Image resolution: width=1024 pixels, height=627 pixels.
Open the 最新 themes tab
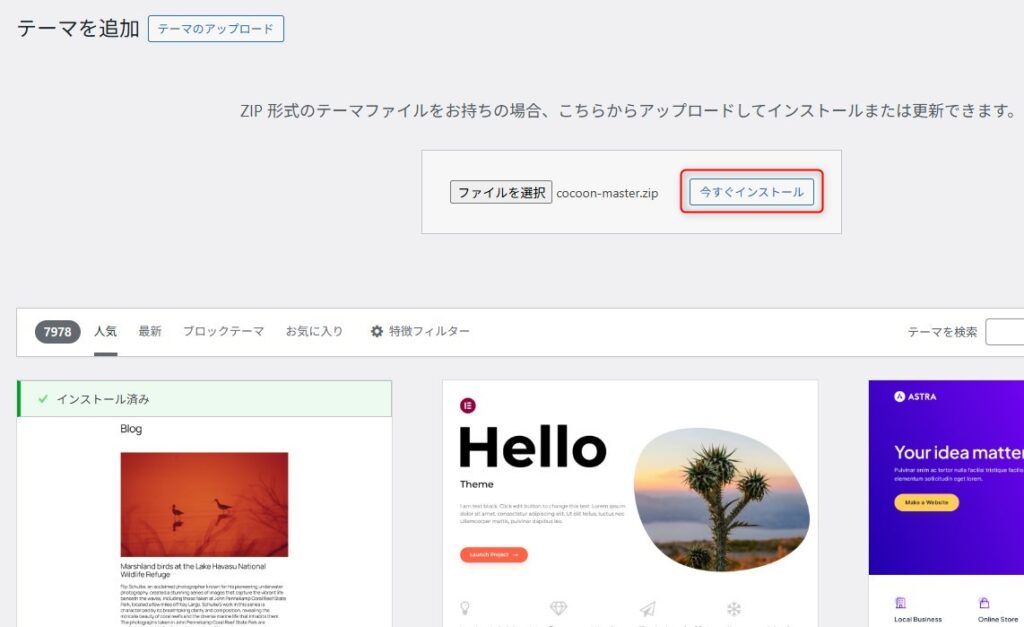click(150, 331)
